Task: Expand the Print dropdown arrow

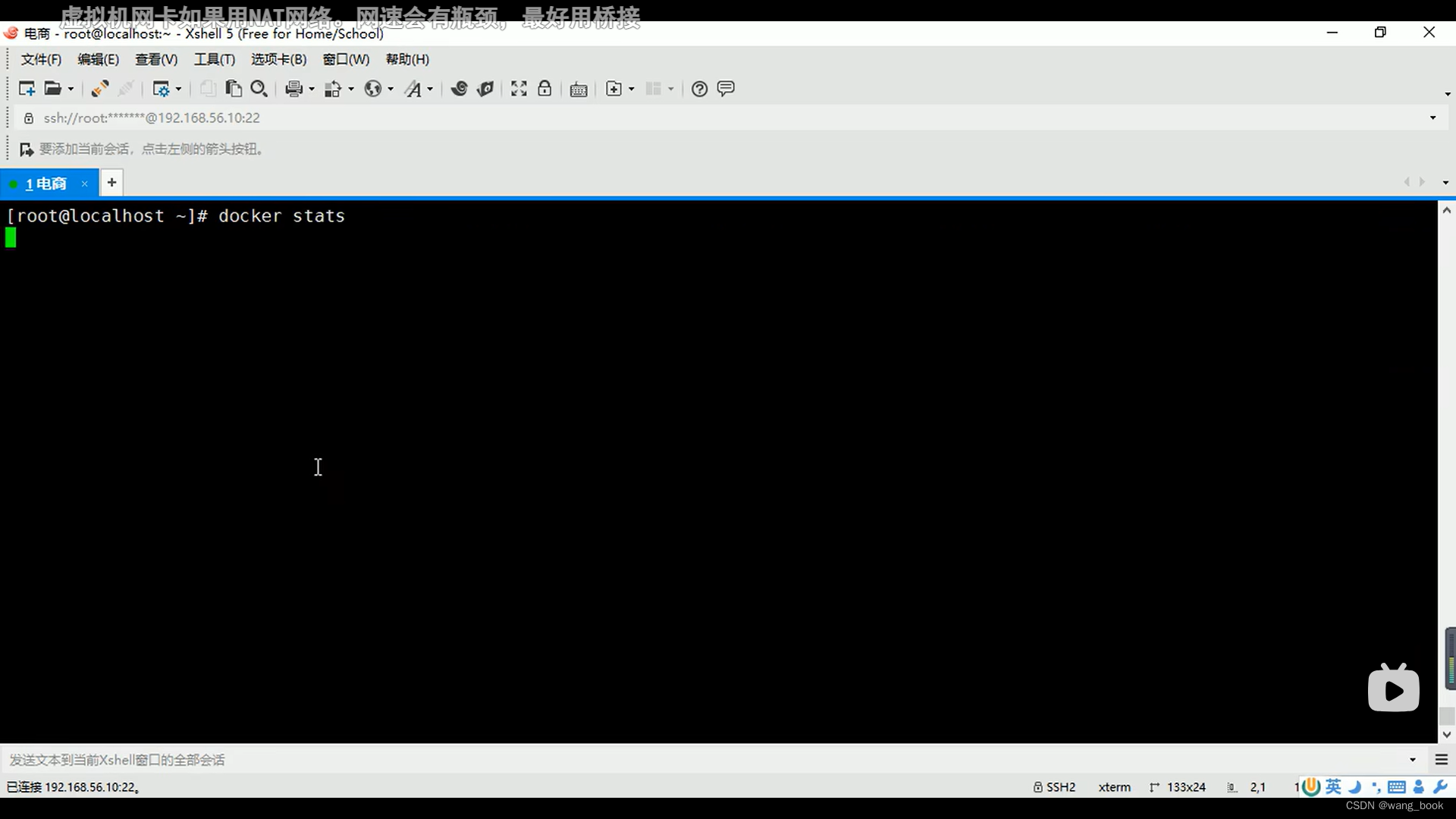Action: [x=312, y=89]
